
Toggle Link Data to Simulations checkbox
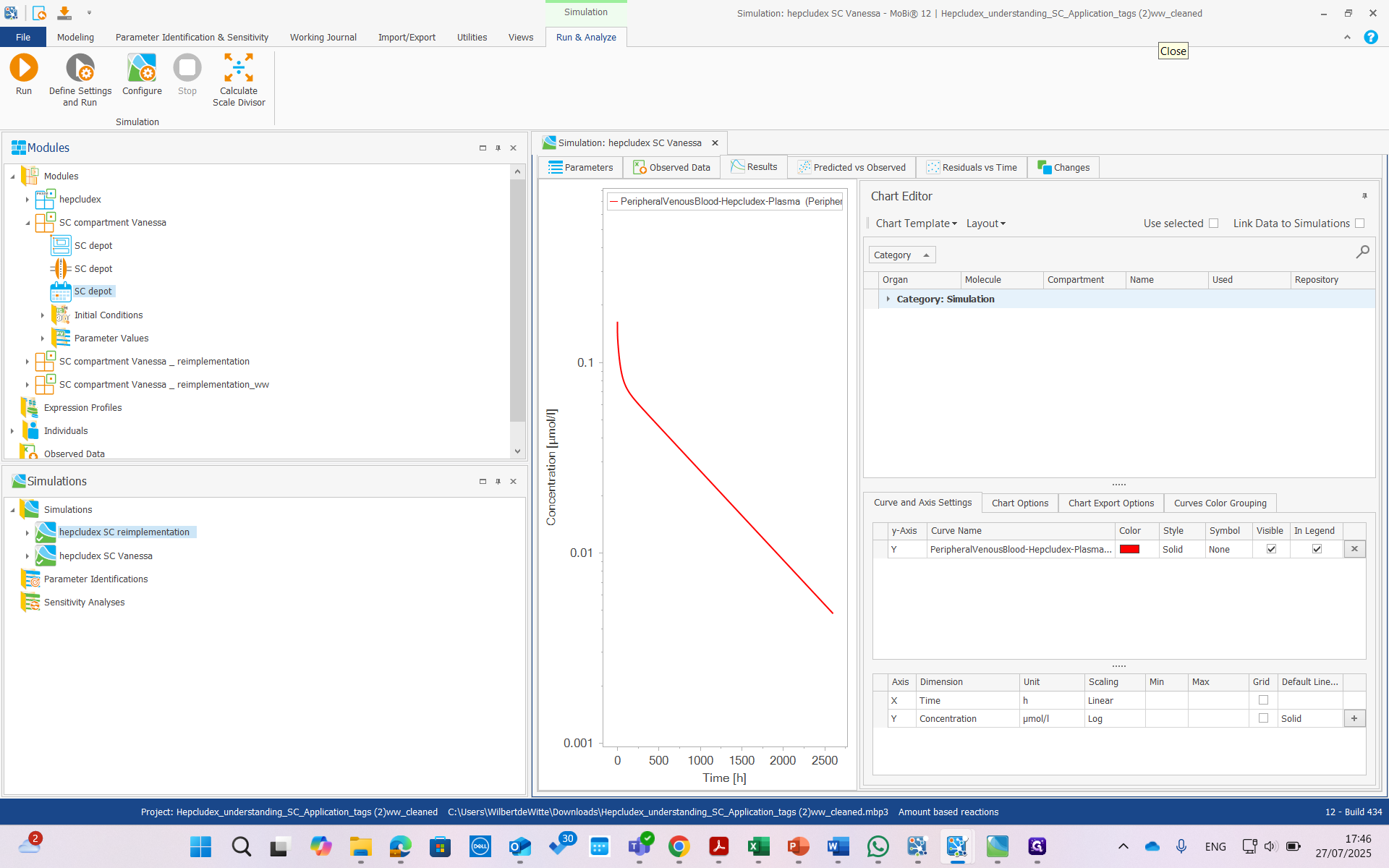click(x=1359, y=224)
